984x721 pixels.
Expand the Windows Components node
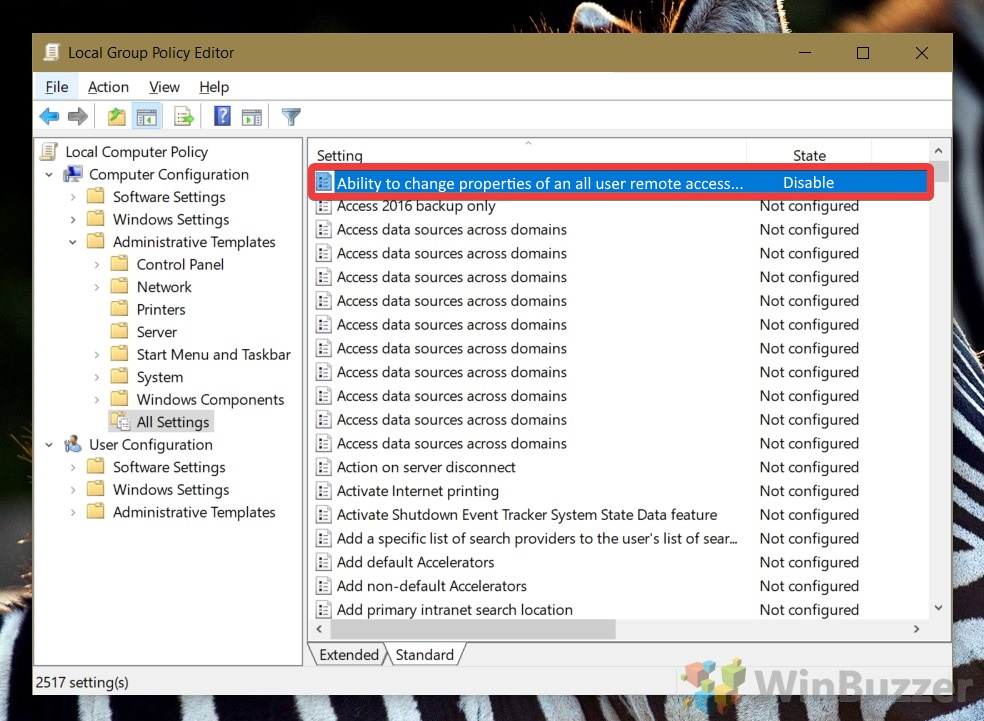97,400
